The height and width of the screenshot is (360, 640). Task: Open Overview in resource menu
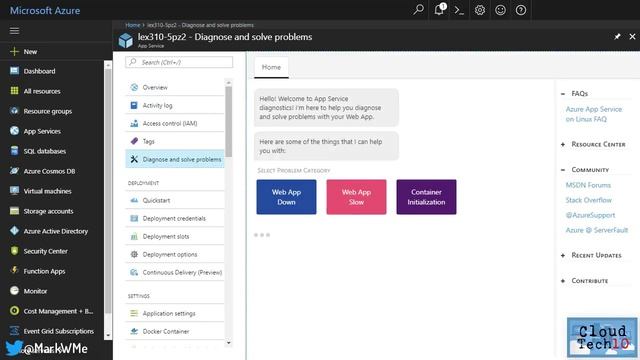click(175, 87)
